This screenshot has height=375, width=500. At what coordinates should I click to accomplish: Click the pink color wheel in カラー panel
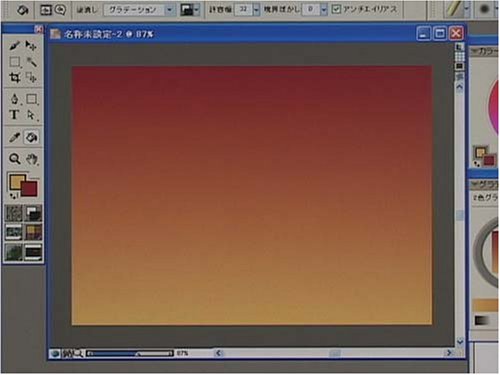[x=493, y=107]
